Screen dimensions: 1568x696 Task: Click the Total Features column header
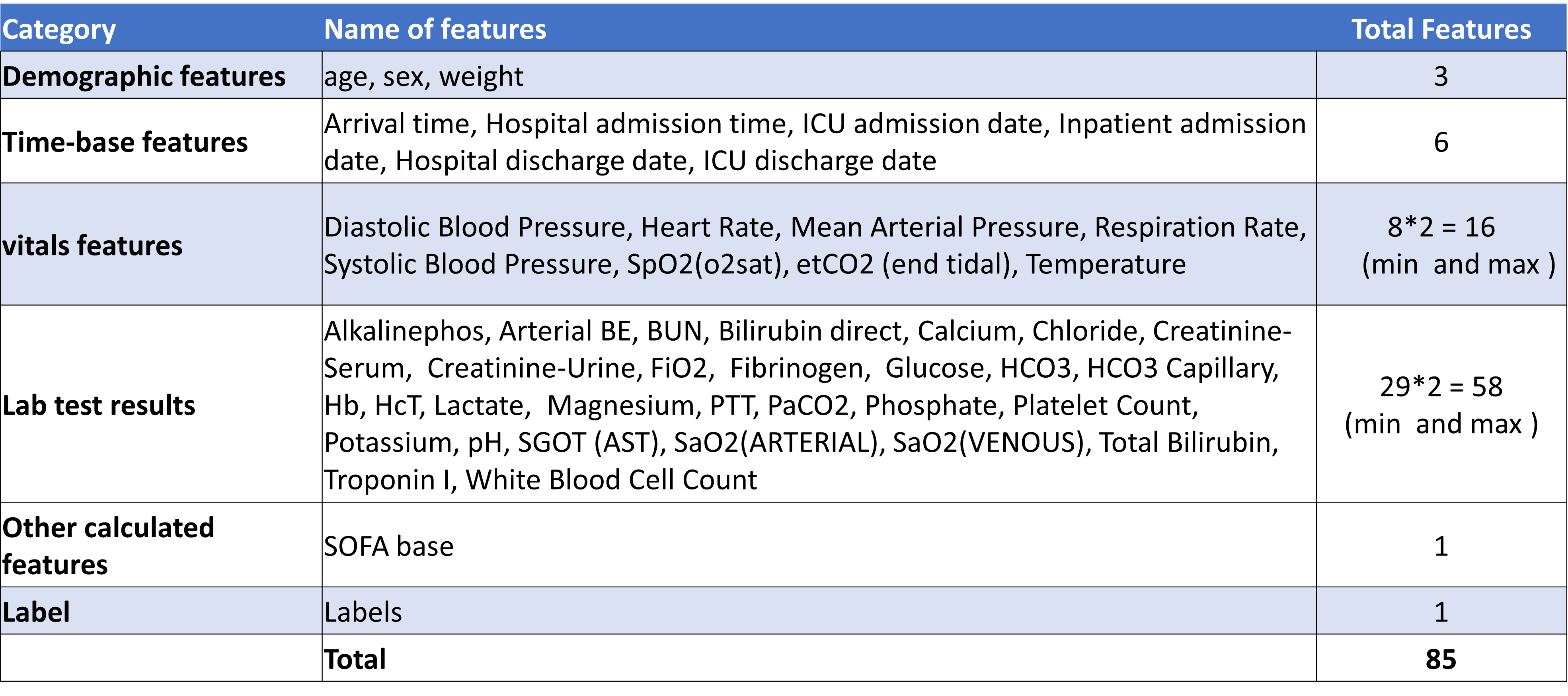[1441, 29]
